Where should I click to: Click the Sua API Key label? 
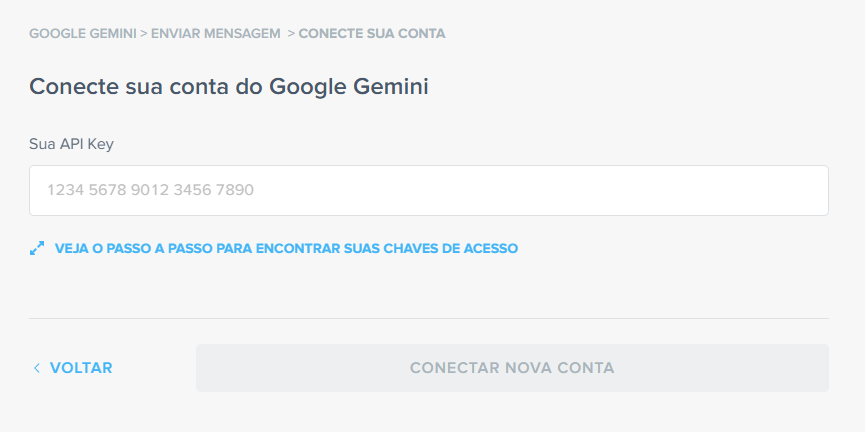click(x=71, y=144)
